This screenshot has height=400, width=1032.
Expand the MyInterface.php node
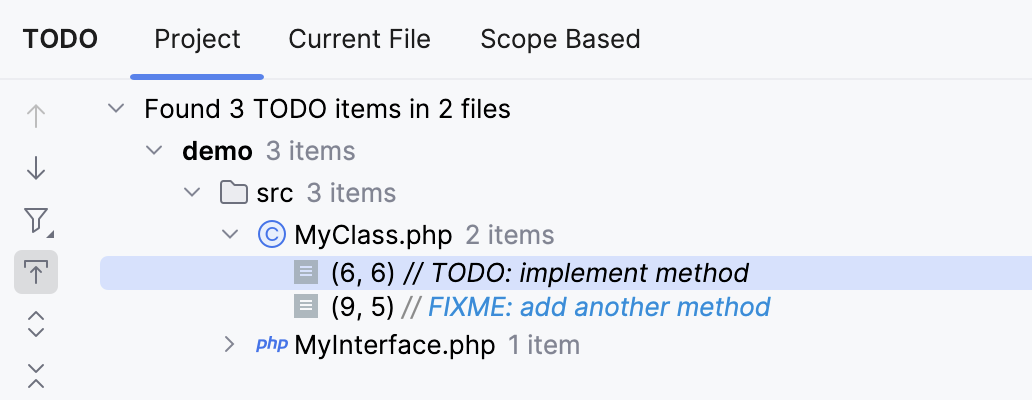pos(230,345)
